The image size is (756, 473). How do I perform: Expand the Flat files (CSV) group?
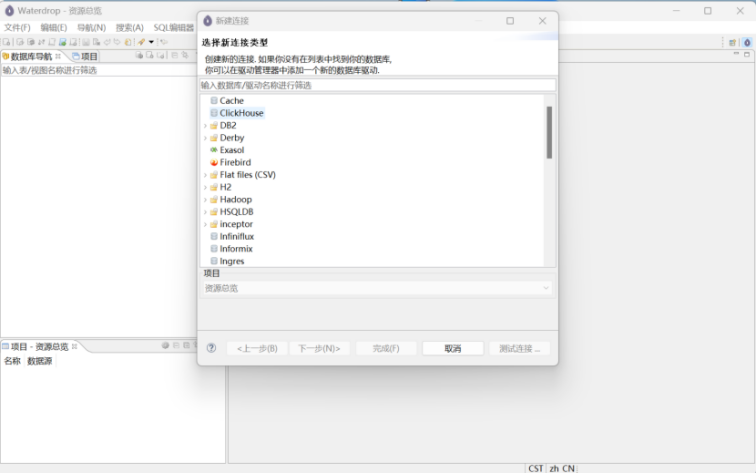coord(205,175)
